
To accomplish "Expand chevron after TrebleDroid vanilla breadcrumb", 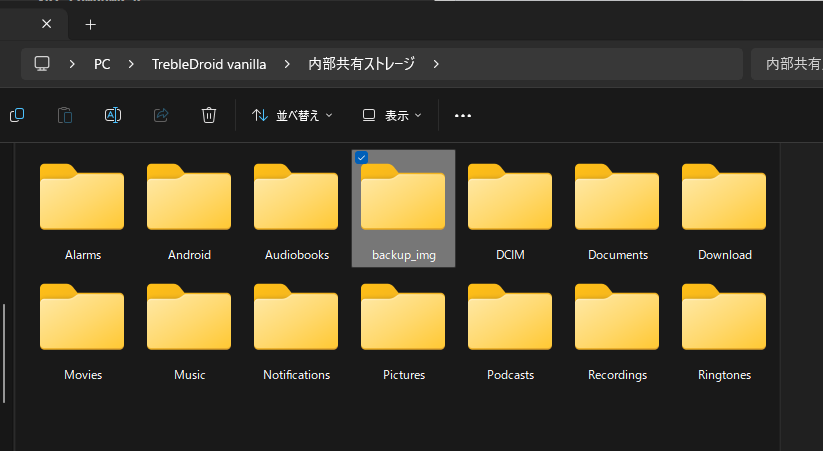I will coord(287,64).
